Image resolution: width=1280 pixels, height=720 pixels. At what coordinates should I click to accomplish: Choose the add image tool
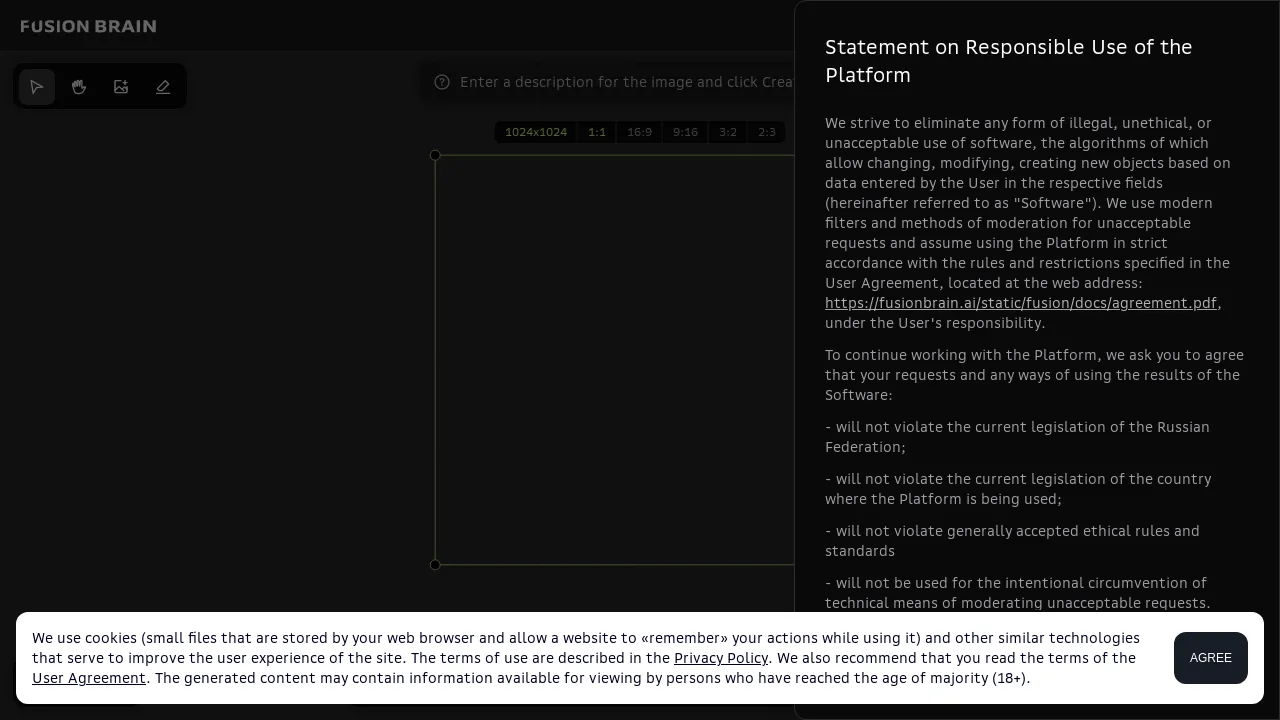[x=121, y=87]
